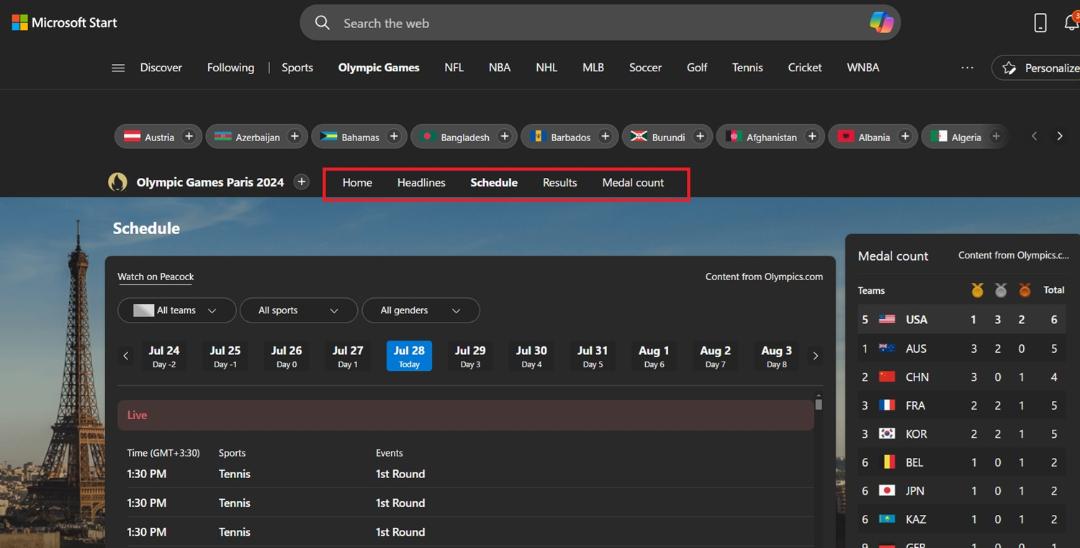Open Copilot from the search bar icon
This screenshot has width=1080, height=548.
tap(881, 23)
